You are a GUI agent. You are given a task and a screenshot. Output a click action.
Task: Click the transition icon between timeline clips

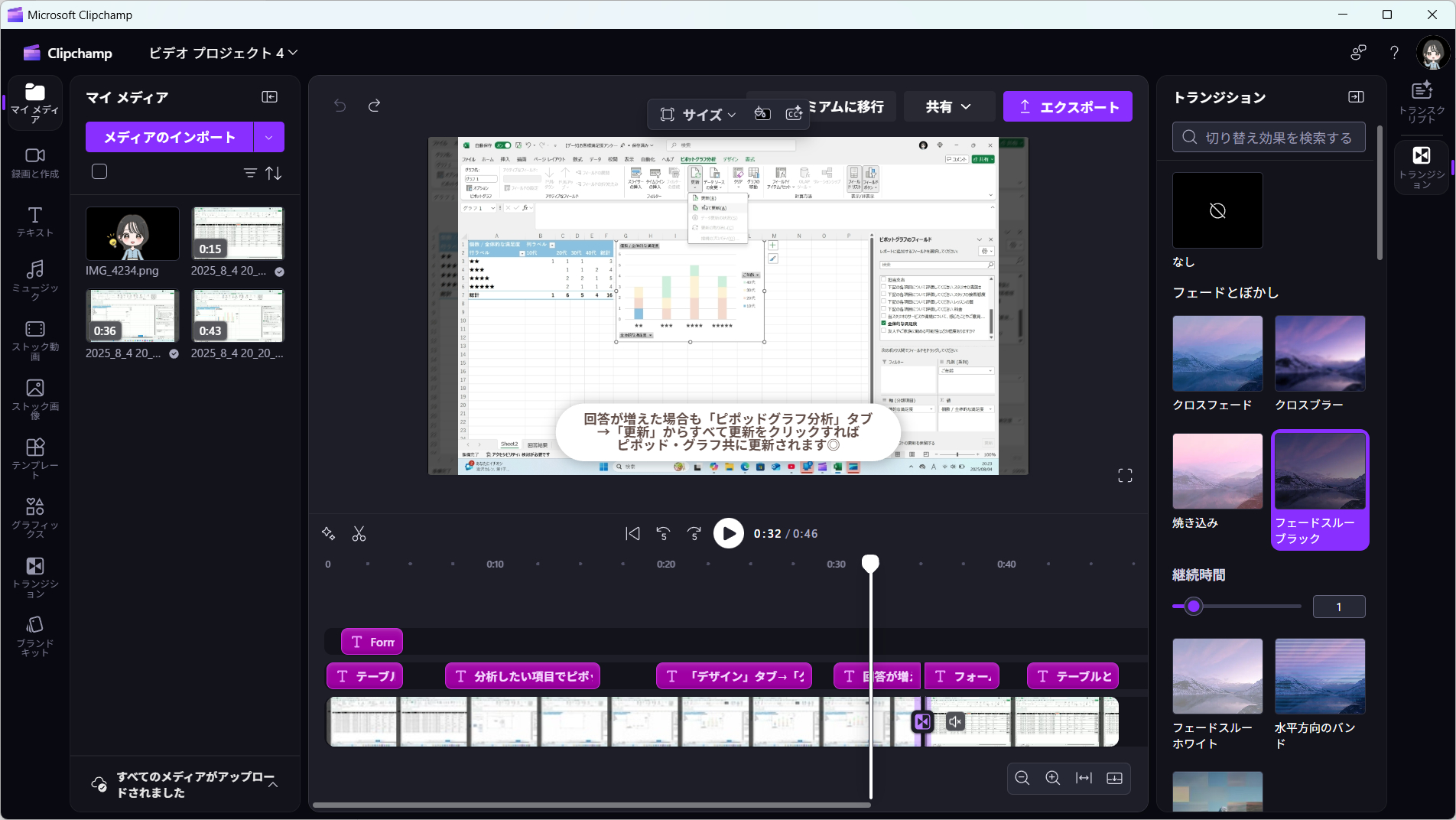(923, 721)
